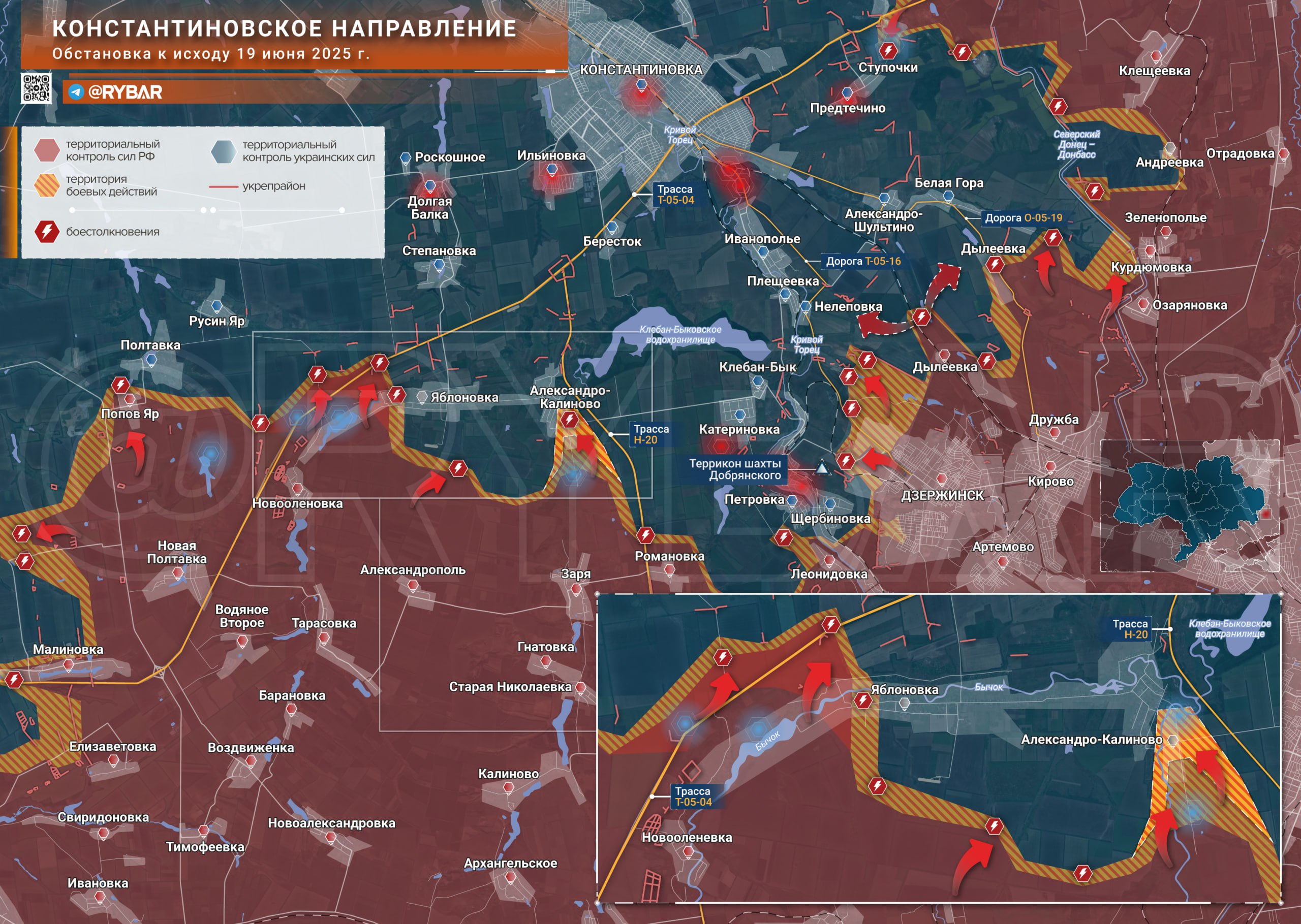Click the legend's red clash (боестолкновения) icon
1301x924 pixels.
pyautogui.click(x=47, y=232)
